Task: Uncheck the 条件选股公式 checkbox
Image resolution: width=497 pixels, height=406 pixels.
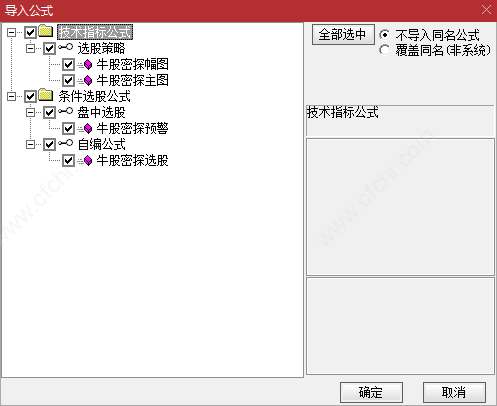Action: (x=30, y=97)
